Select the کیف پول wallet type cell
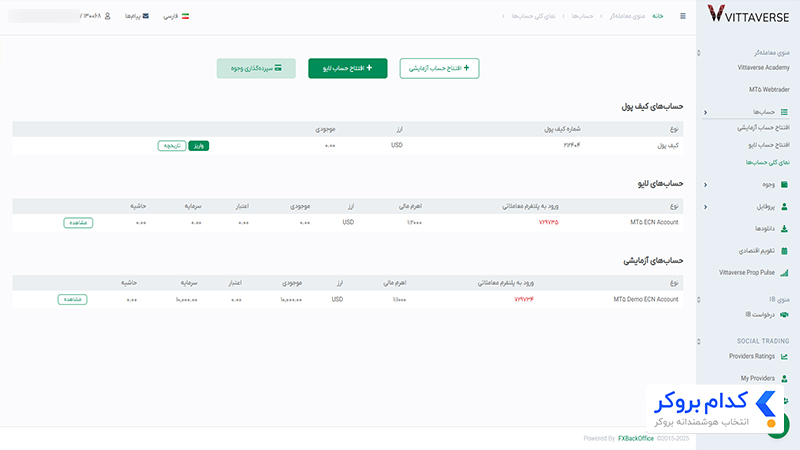Screen dimensions: 800x450 click(668, 146)
